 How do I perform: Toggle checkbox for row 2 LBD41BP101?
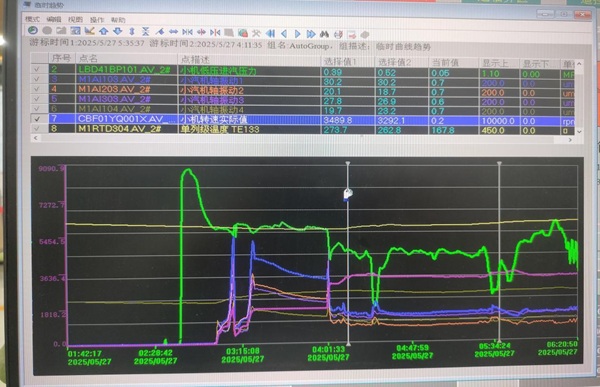(x=37, y=69)
